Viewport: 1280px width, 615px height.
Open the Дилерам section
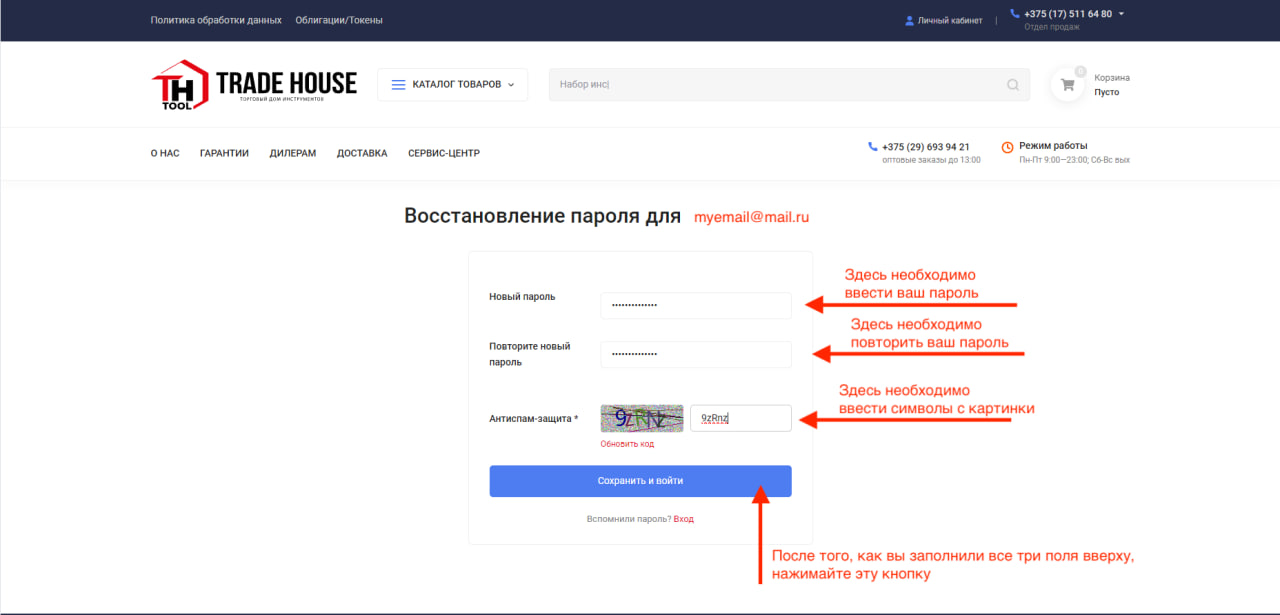tap(292, 154)
